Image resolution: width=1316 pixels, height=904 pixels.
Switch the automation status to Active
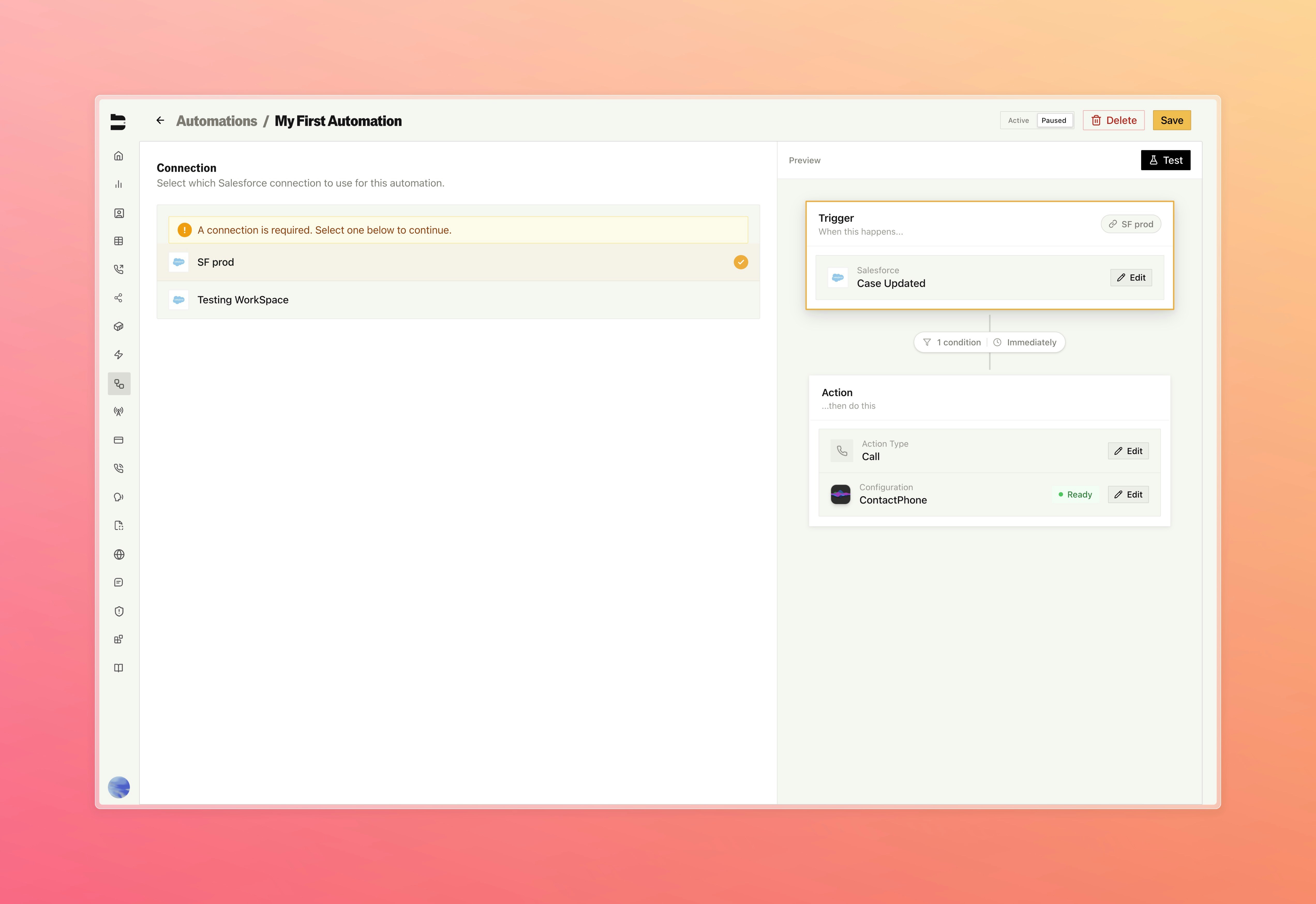click(x=1018, y=120)
